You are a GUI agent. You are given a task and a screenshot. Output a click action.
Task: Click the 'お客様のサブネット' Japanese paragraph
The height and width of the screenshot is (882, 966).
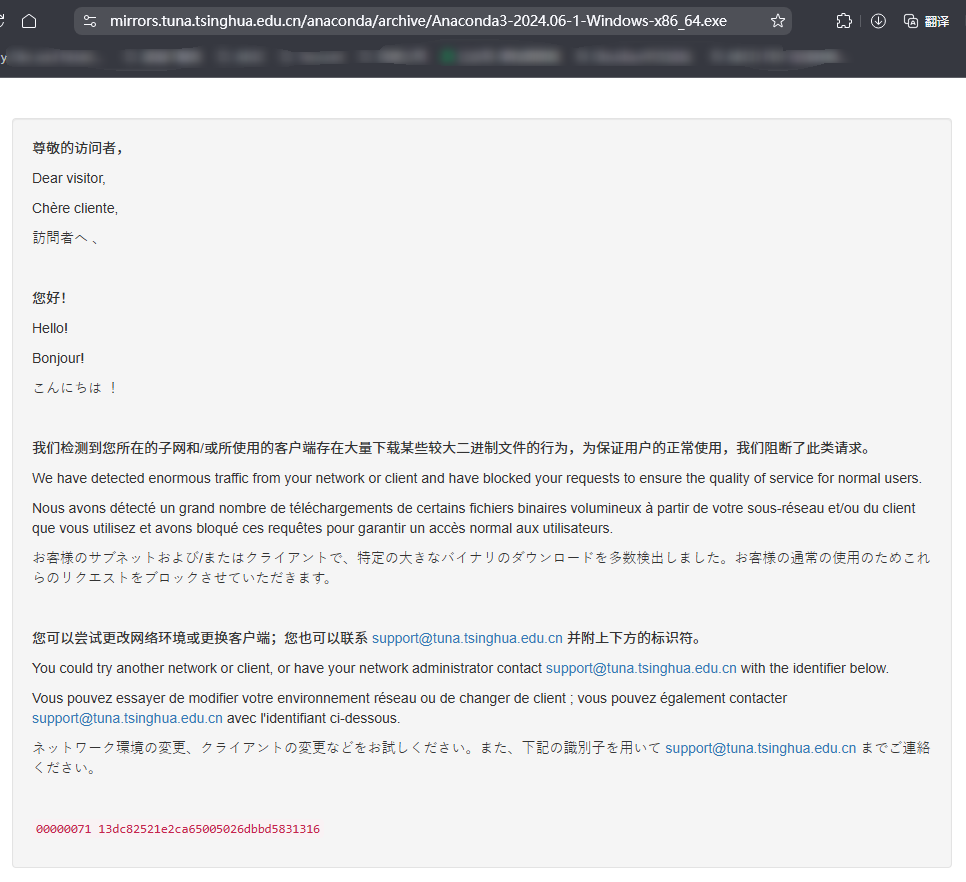coord(481,567)
